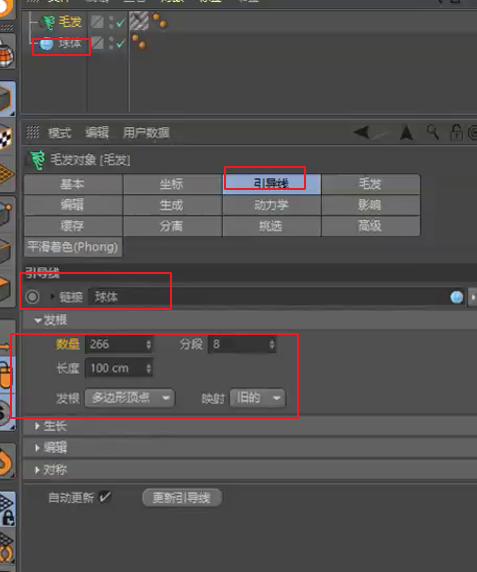Image resolution: width=477 pixels, height=572 pixels.
Task: Click the 更新引导线 button
Action: click(x=182, y=498)
